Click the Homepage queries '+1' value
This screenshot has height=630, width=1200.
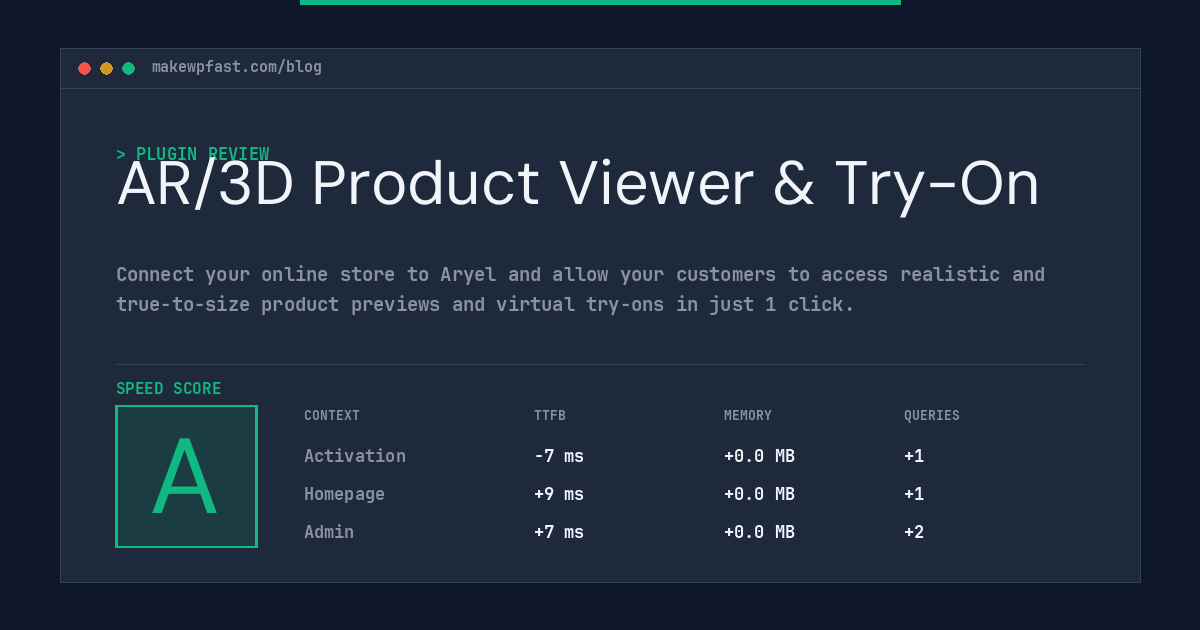click(x=914, y=494)
